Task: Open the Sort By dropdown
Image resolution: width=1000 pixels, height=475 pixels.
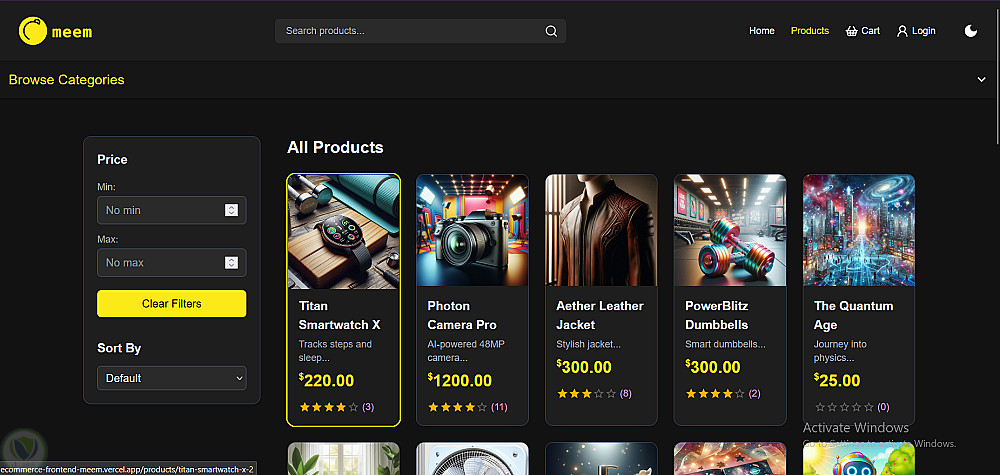Action: point(171,378)
